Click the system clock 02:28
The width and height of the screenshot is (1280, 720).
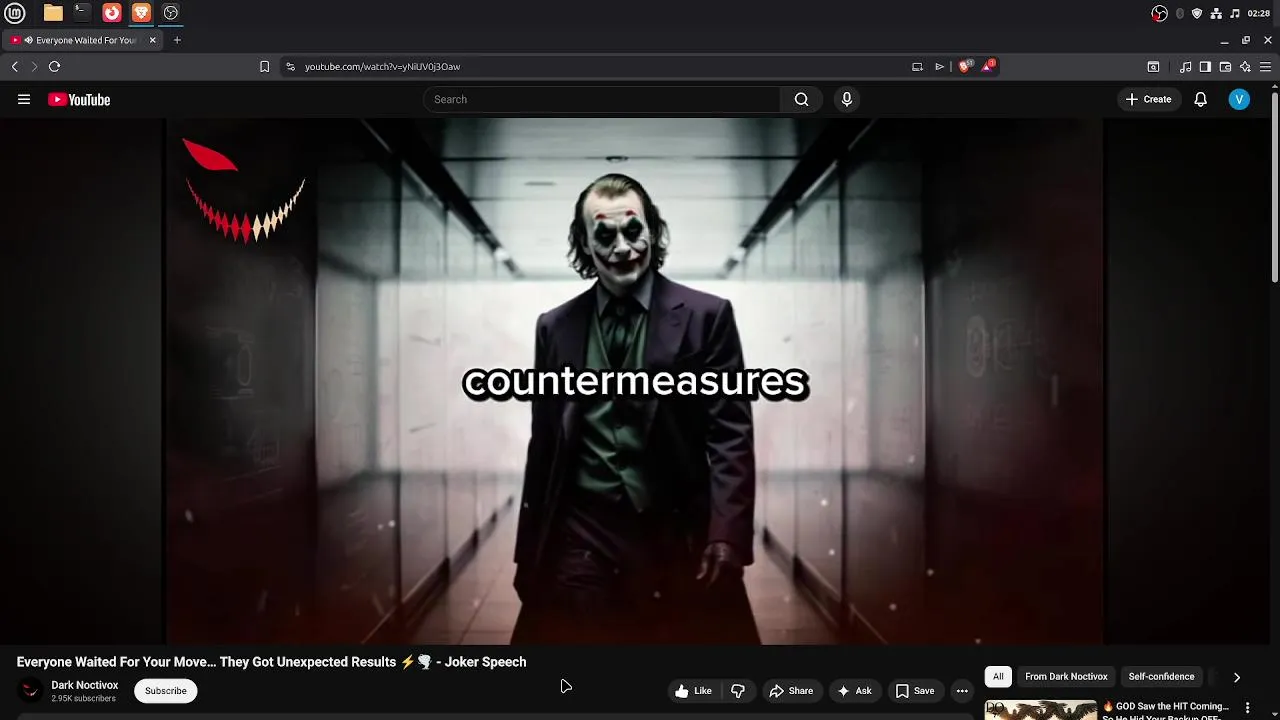tap(1259, 13)
